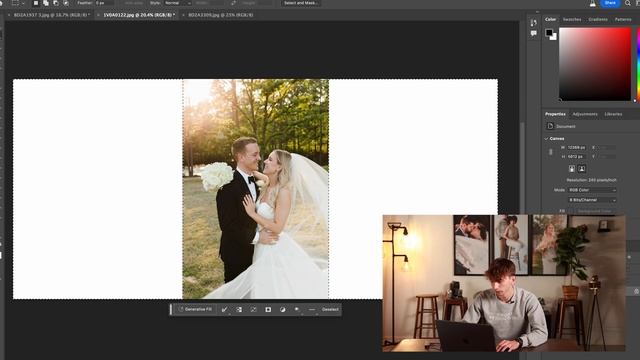Open the Style Normal dropdown
Viewport: 640px width, 360px height.
pyautogui.click(x=178, y=3)
